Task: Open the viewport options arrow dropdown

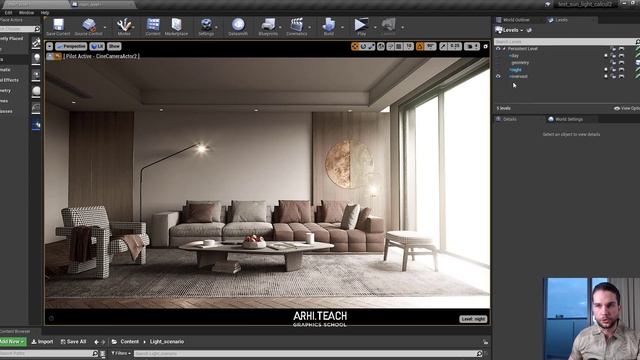Action: point(49,47)
